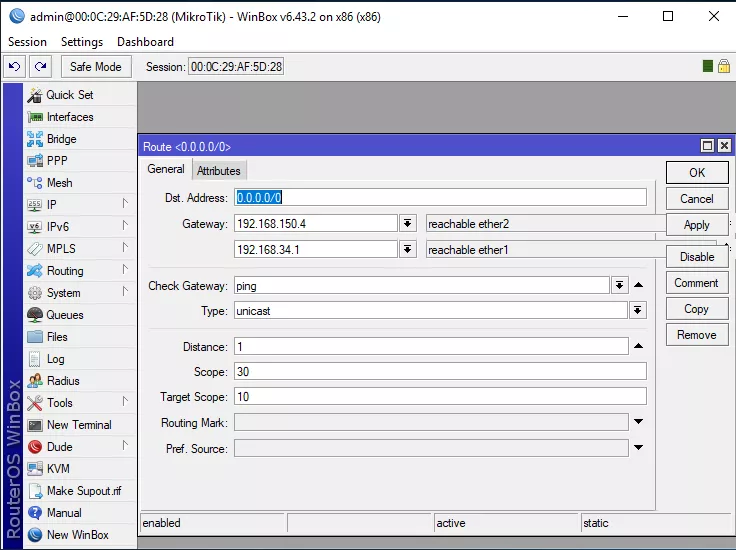Open Queues from the sidebar

[x=80, y=315]
